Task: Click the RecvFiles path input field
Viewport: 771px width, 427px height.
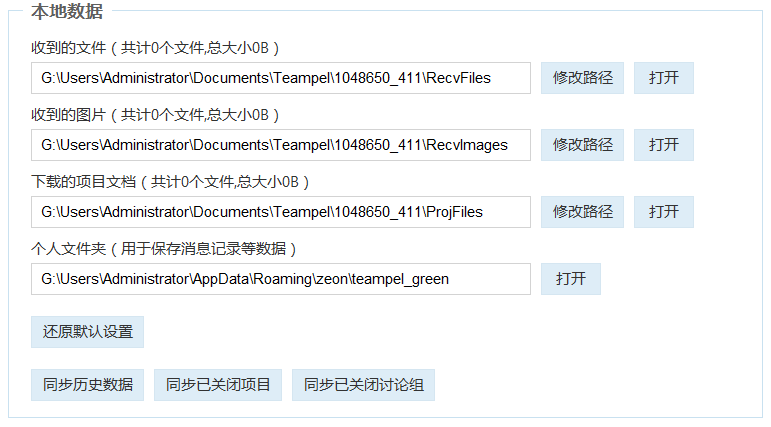Action: click(x=280, y=78)
